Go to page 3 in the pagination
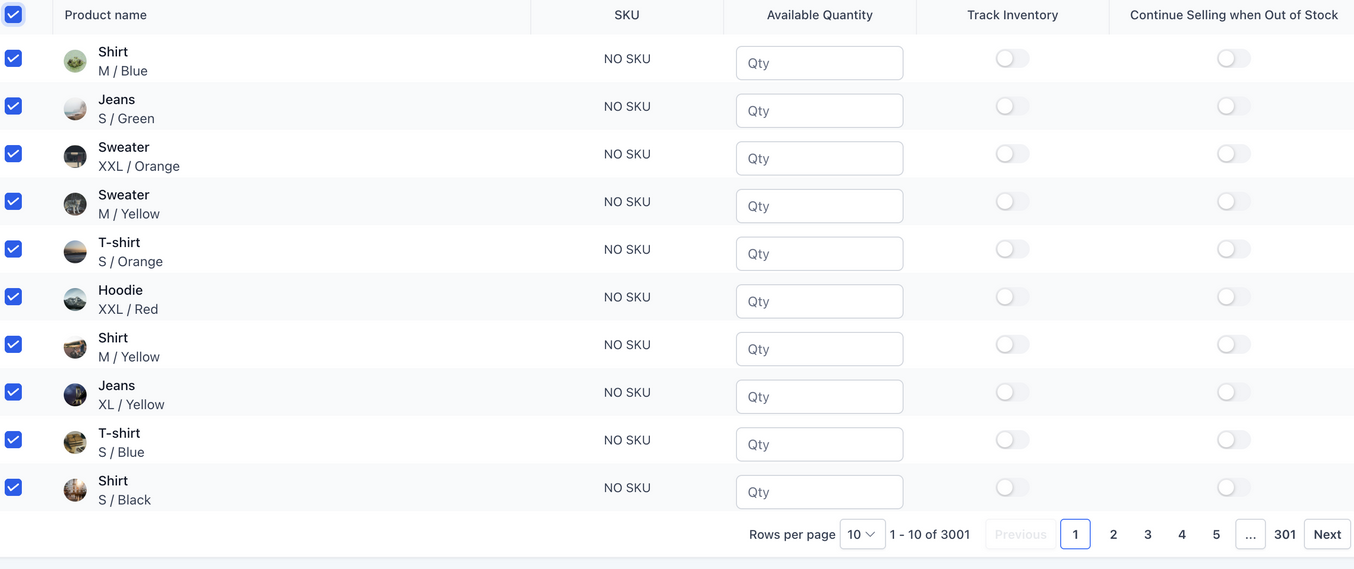 tap(1147, 534)
